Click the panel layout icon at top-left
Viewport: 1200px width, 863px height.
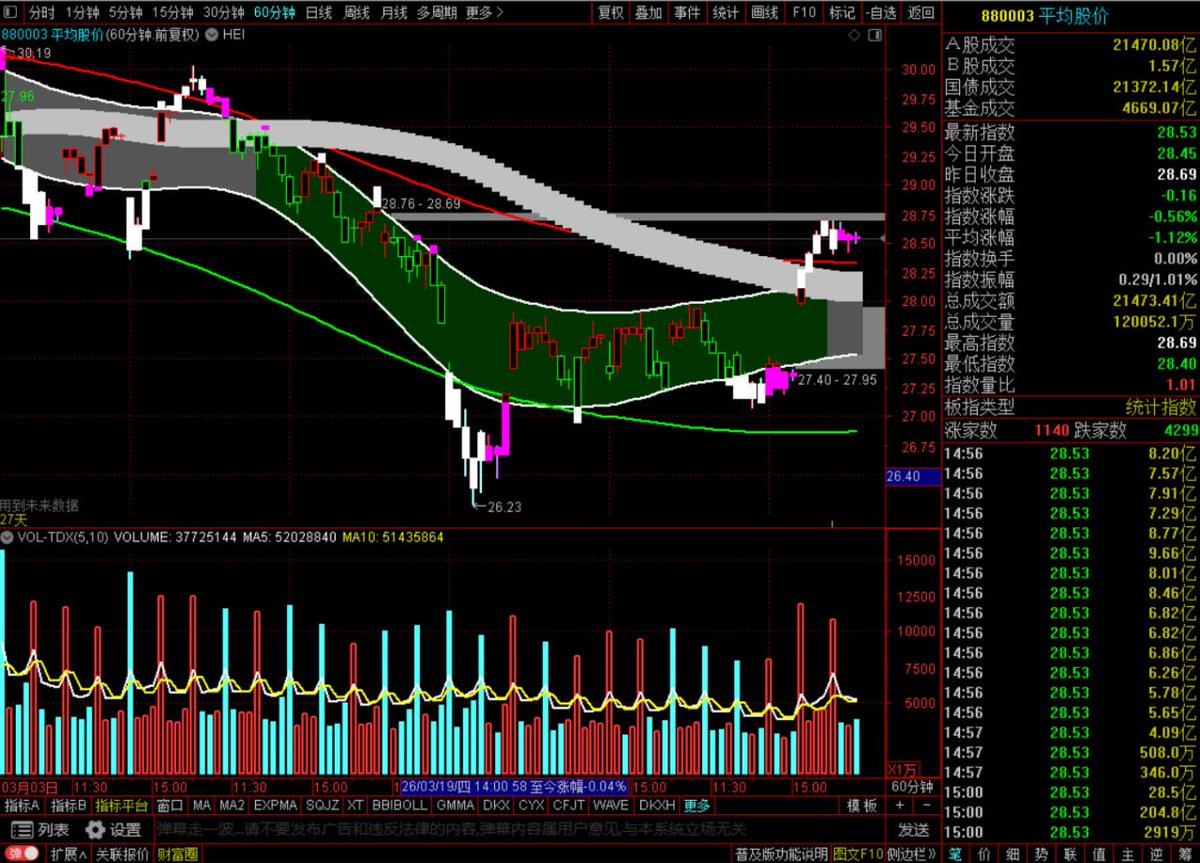point(10,13)
